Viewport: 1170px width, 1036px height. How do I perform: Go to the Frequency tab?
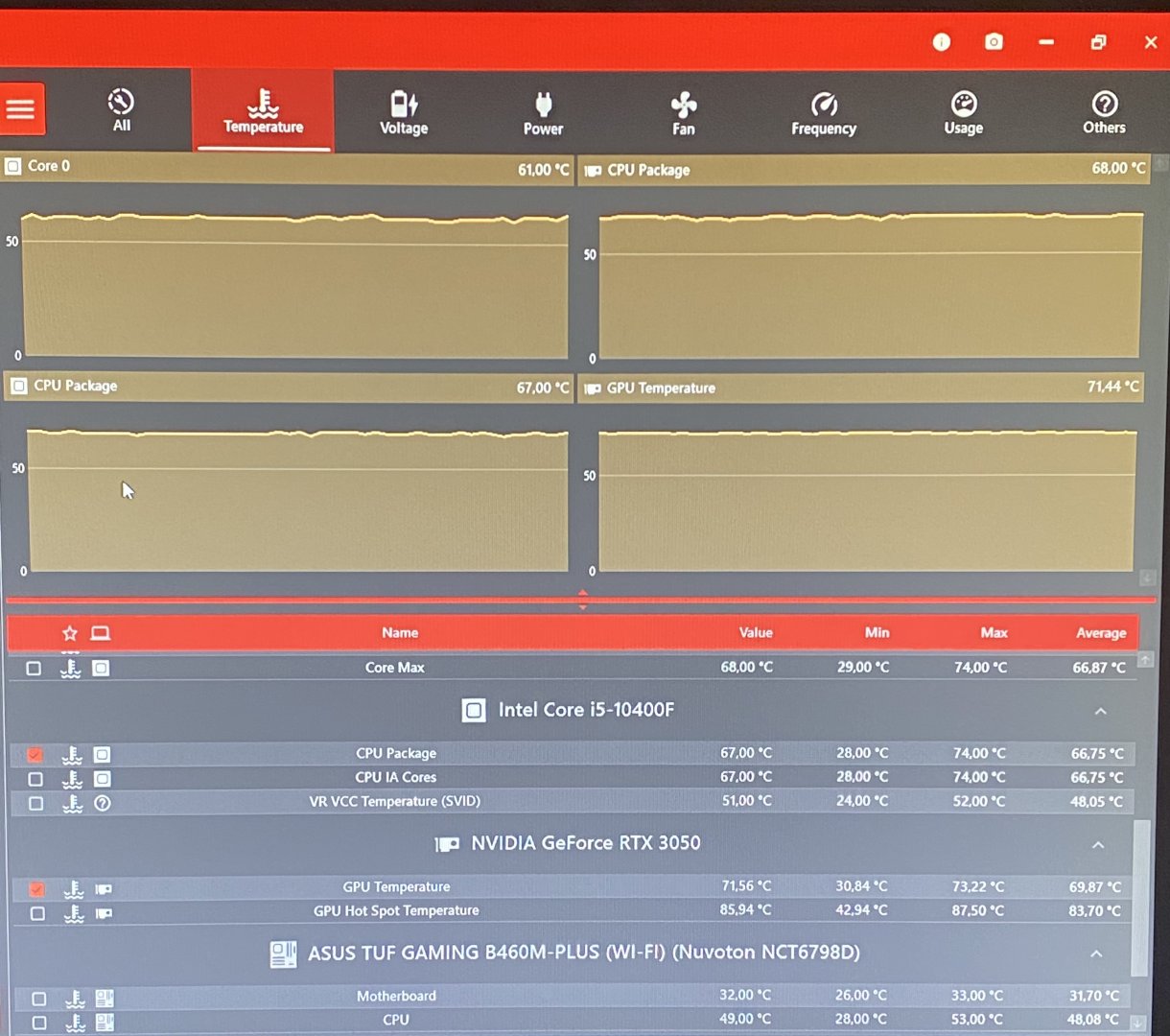click(824, 114)
